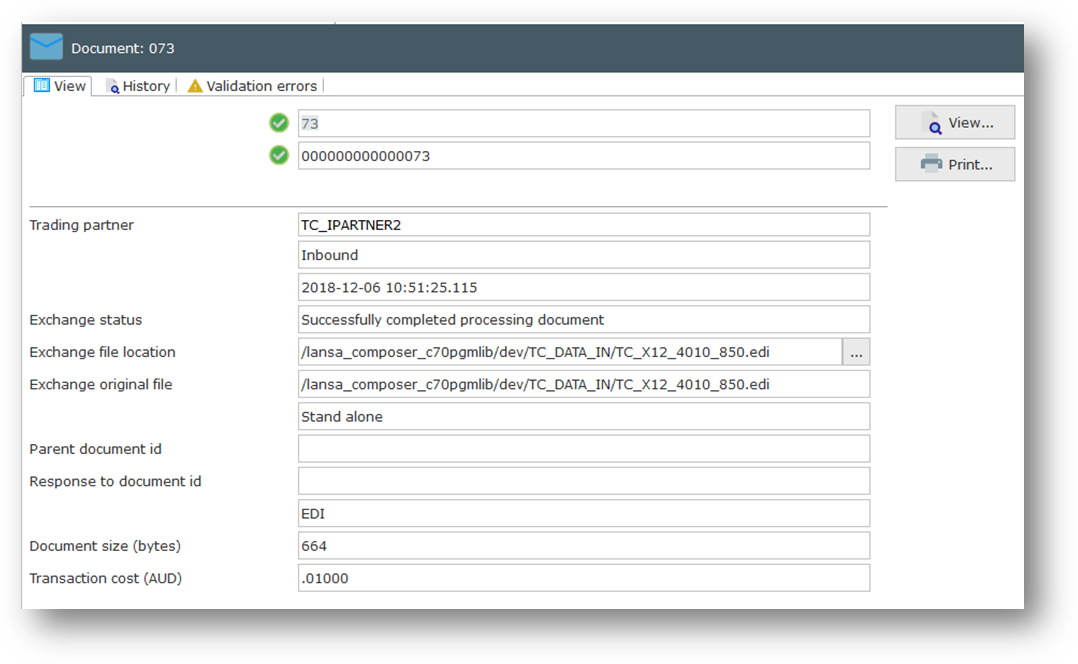Click the Transaction cost (AUD) field

[583, 578]
